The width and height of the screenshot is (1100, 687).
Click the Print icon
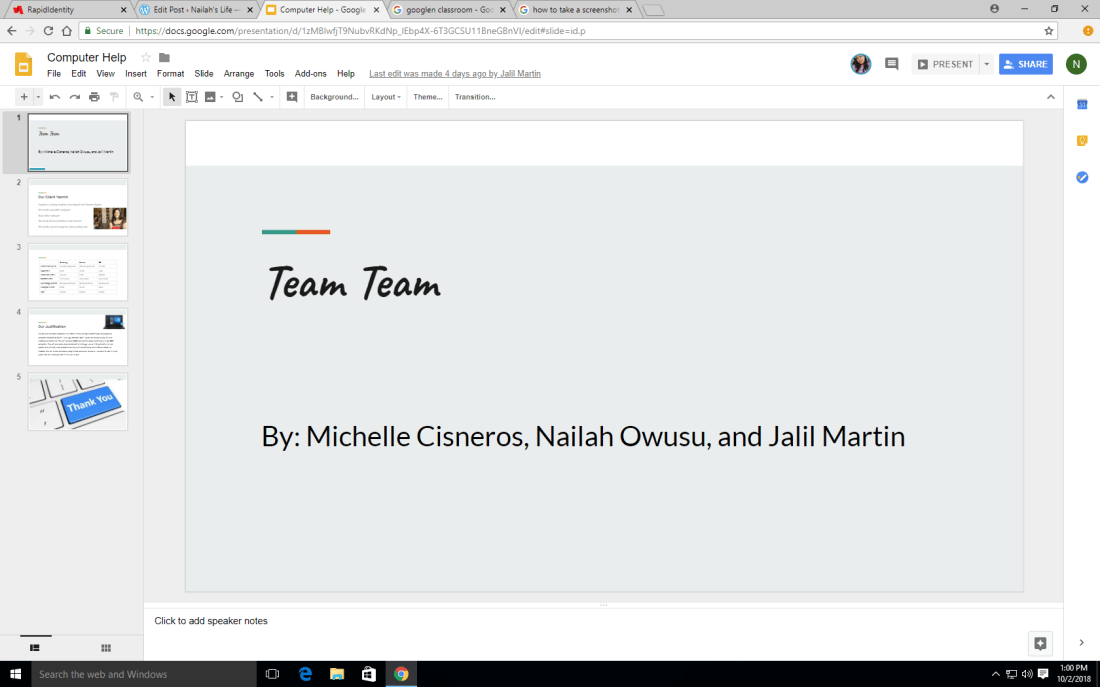tap(94, 97)
